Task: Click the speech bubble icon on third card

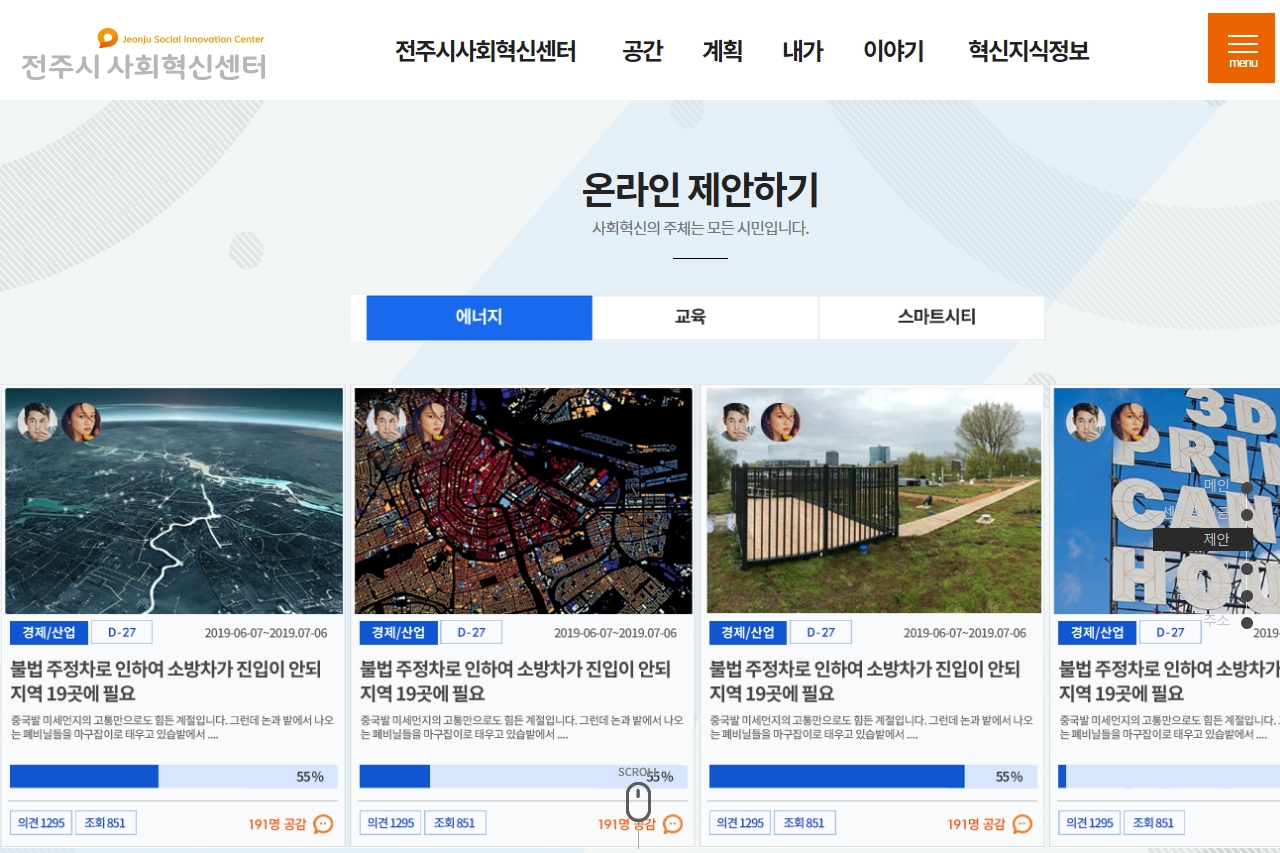Action: (1022, 824)
